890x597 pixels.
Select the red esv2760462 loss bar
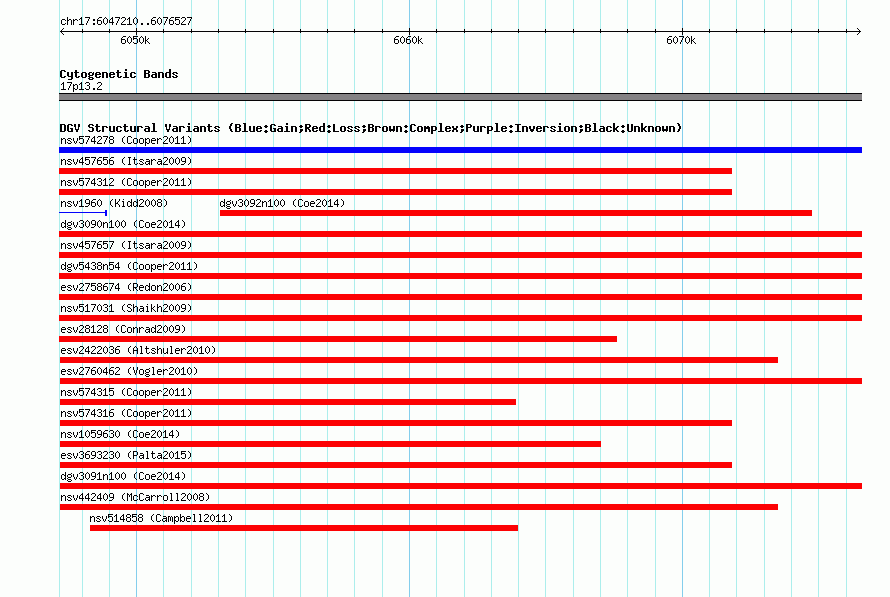click(x=460, y=381)
